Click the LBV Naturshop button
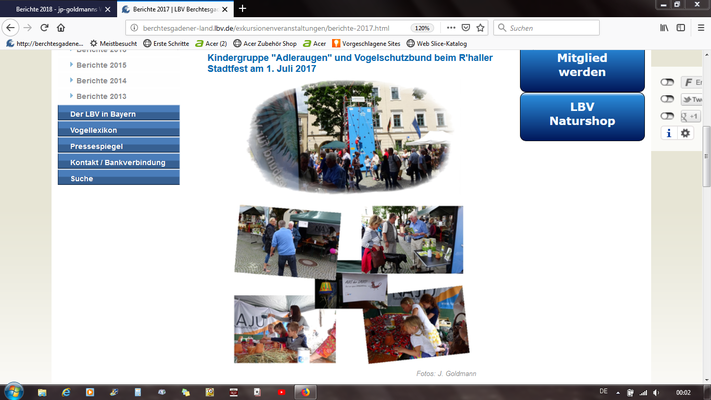 (582, 117)
